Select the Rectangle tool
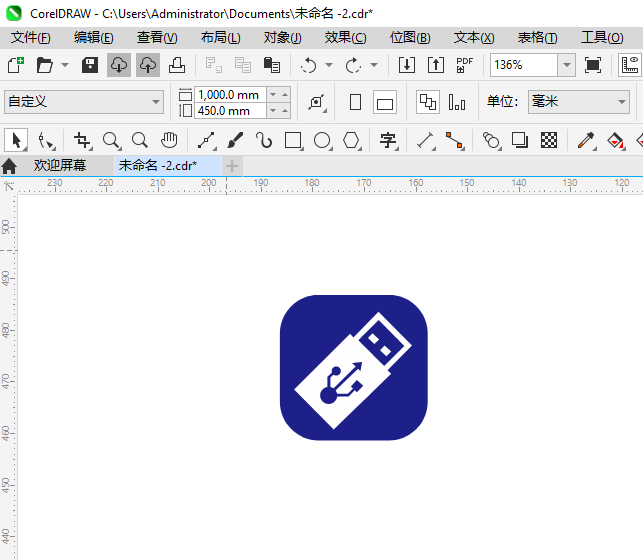The image size is (643, 560). [293, 140]
